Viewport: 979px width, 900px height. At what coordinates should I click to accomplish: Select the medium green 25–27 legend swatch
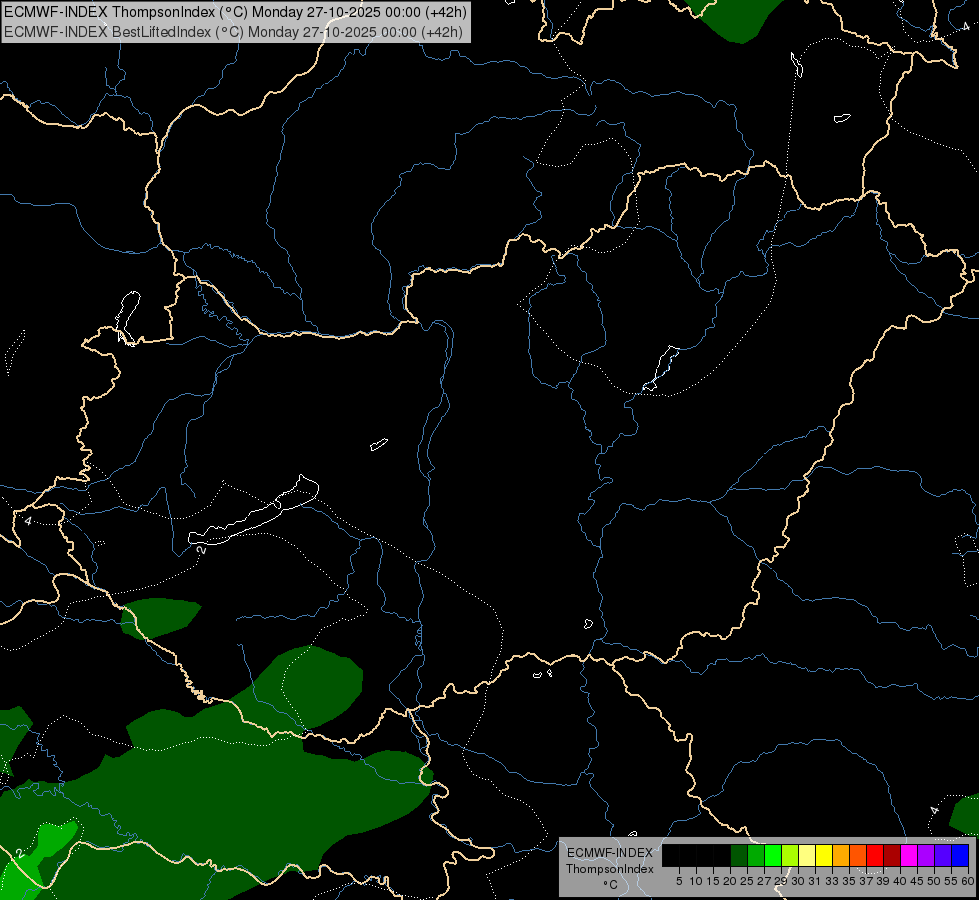pyautogui.click(x=756, y=855)
